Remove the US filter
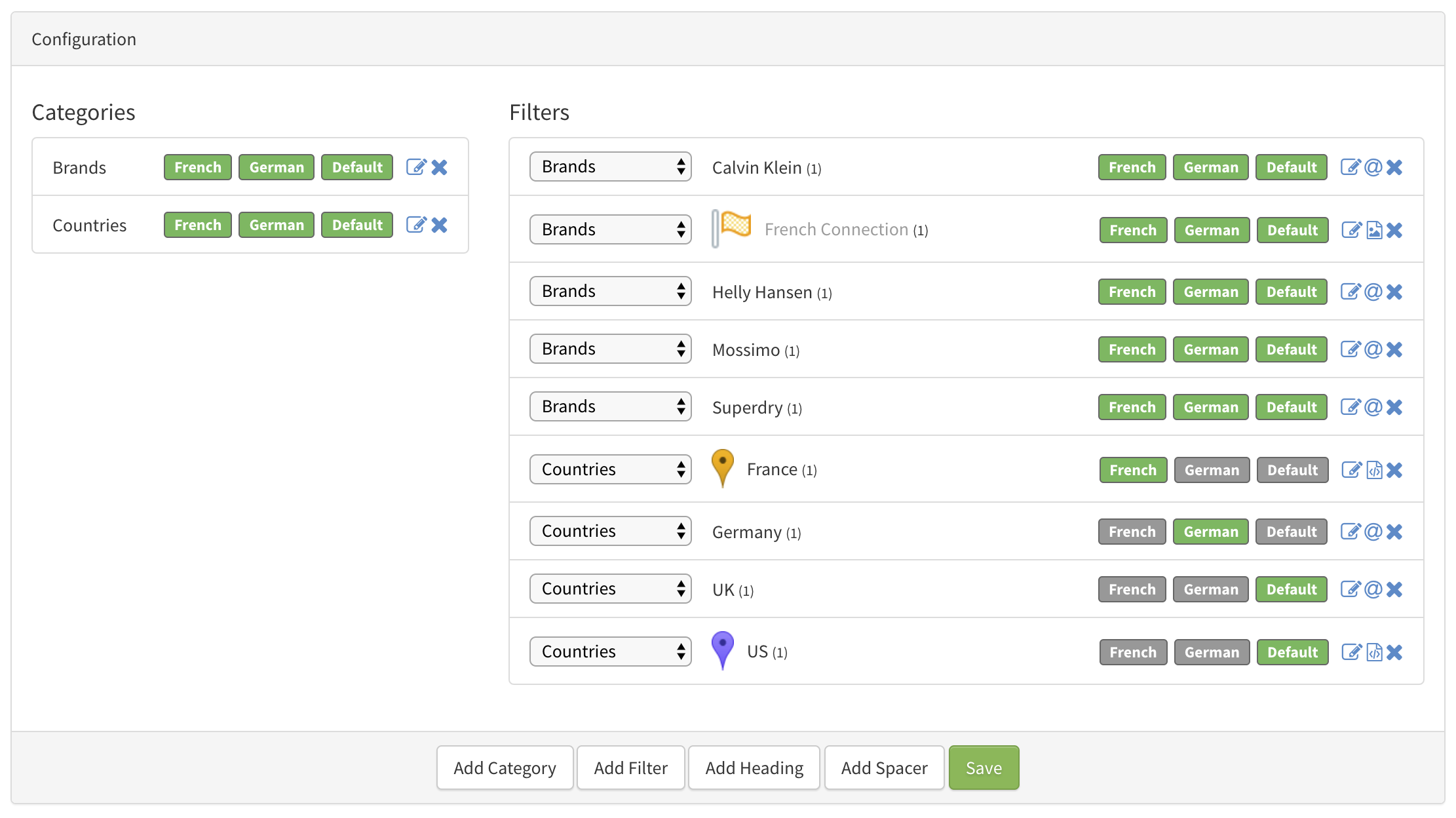1456x818 pixels. point(1394,652)
